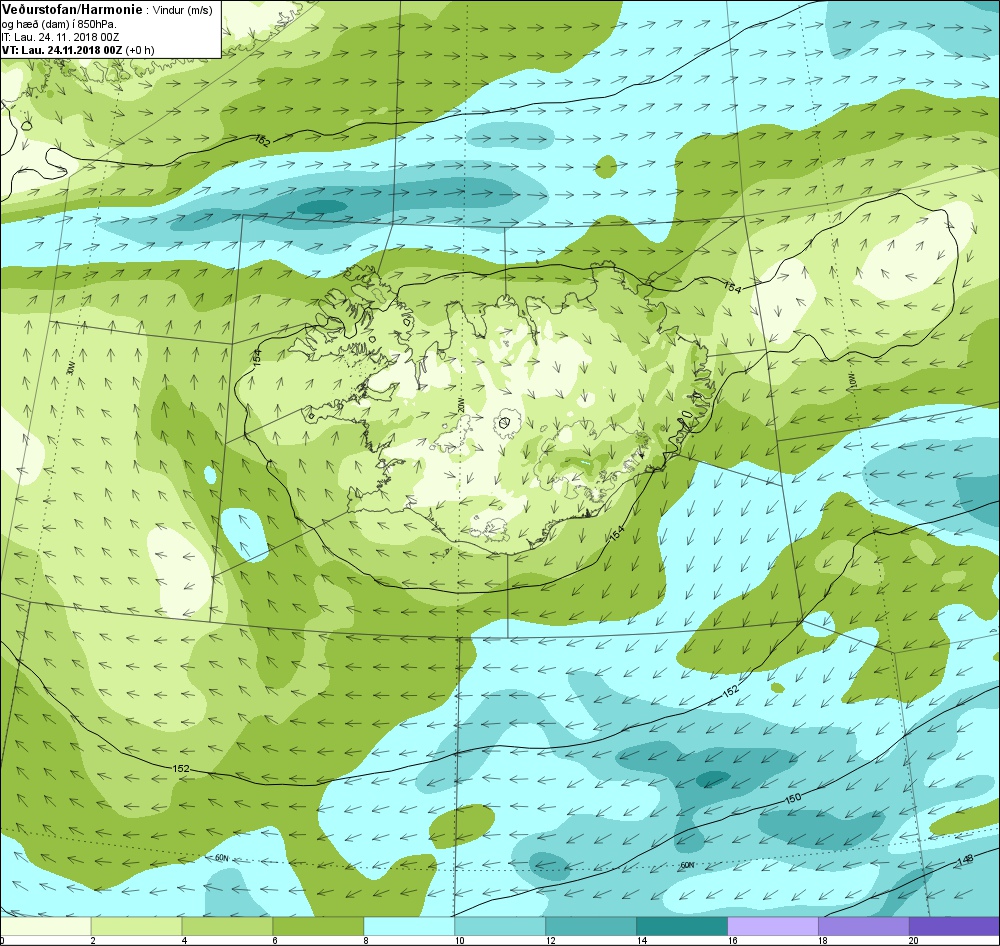Select the 10–12 m/s turquoise legend swatch
This screenshot has height=946, width=1000.
coord(499,925)
